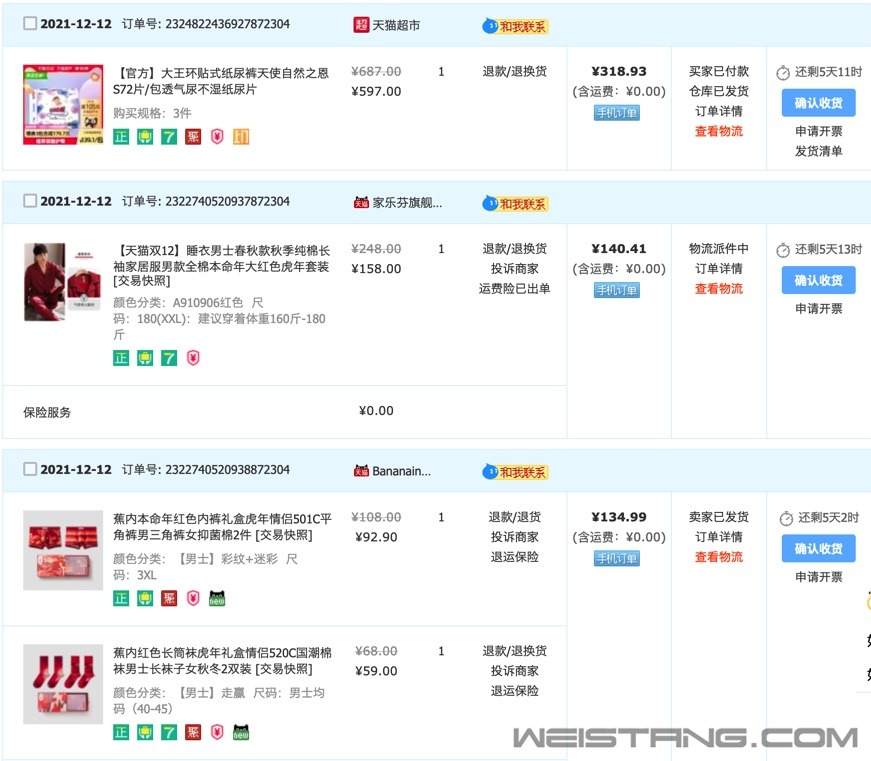Click the 手机订单 tag under ¥318.93
The width and height of the screenshot is (871, 761).
click(617, 113)
